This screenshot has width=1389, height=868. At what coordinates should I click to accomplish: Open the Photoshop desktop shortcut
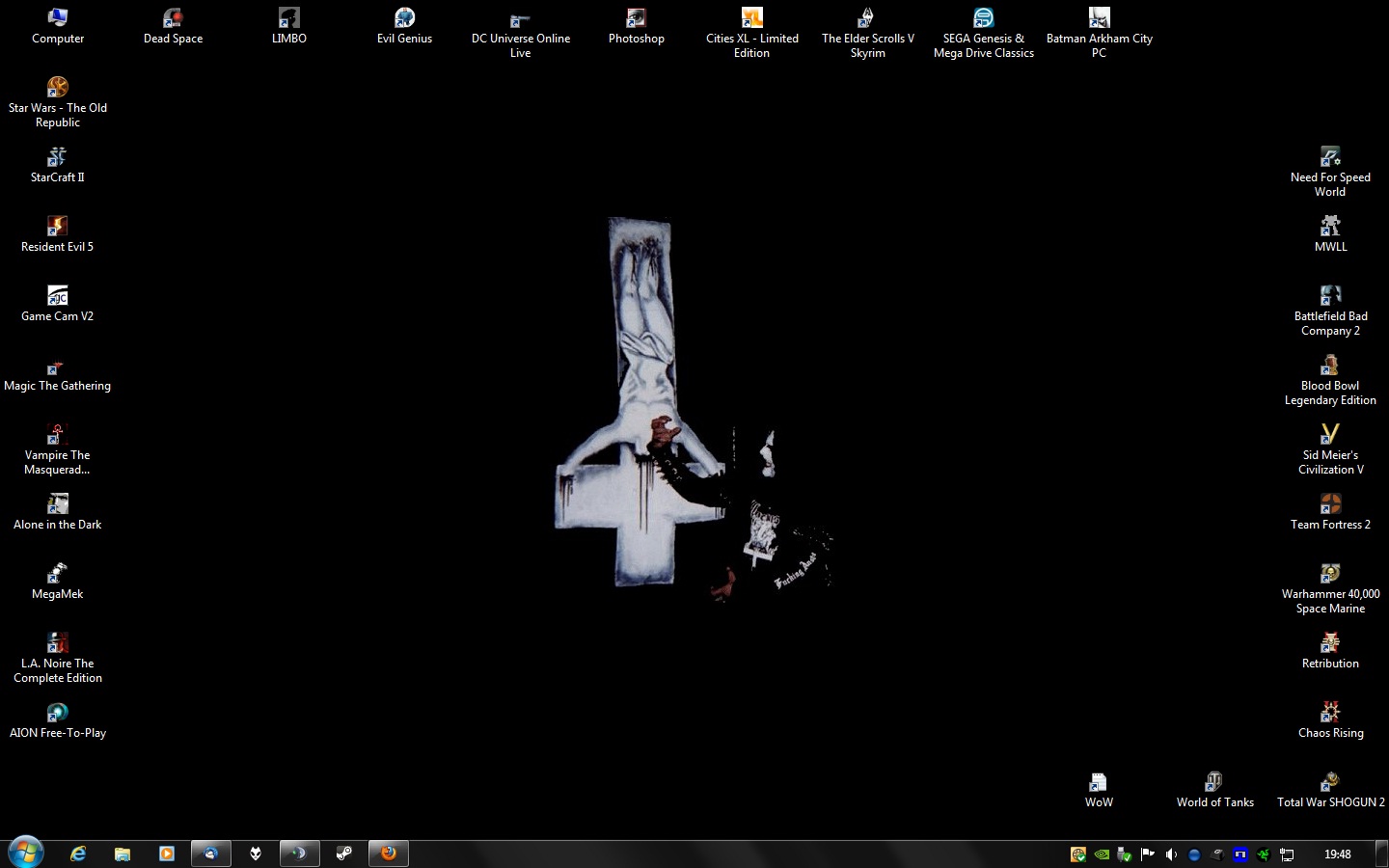click(637, 26)
